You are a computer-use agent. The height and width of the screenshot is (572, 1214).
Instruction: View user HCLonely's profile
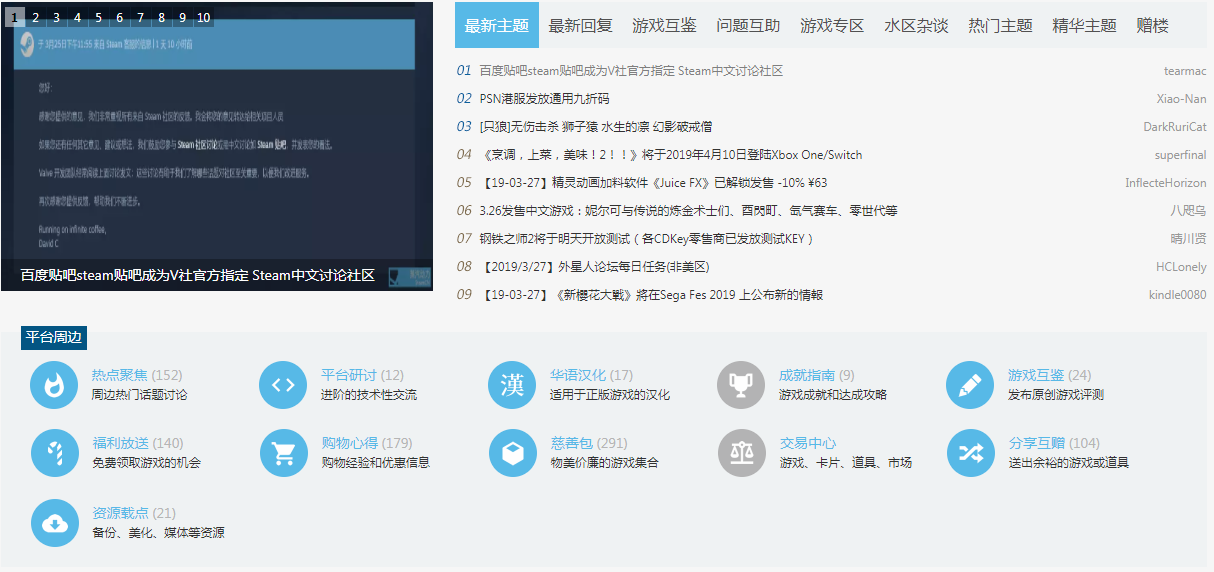coord(1181,267)
